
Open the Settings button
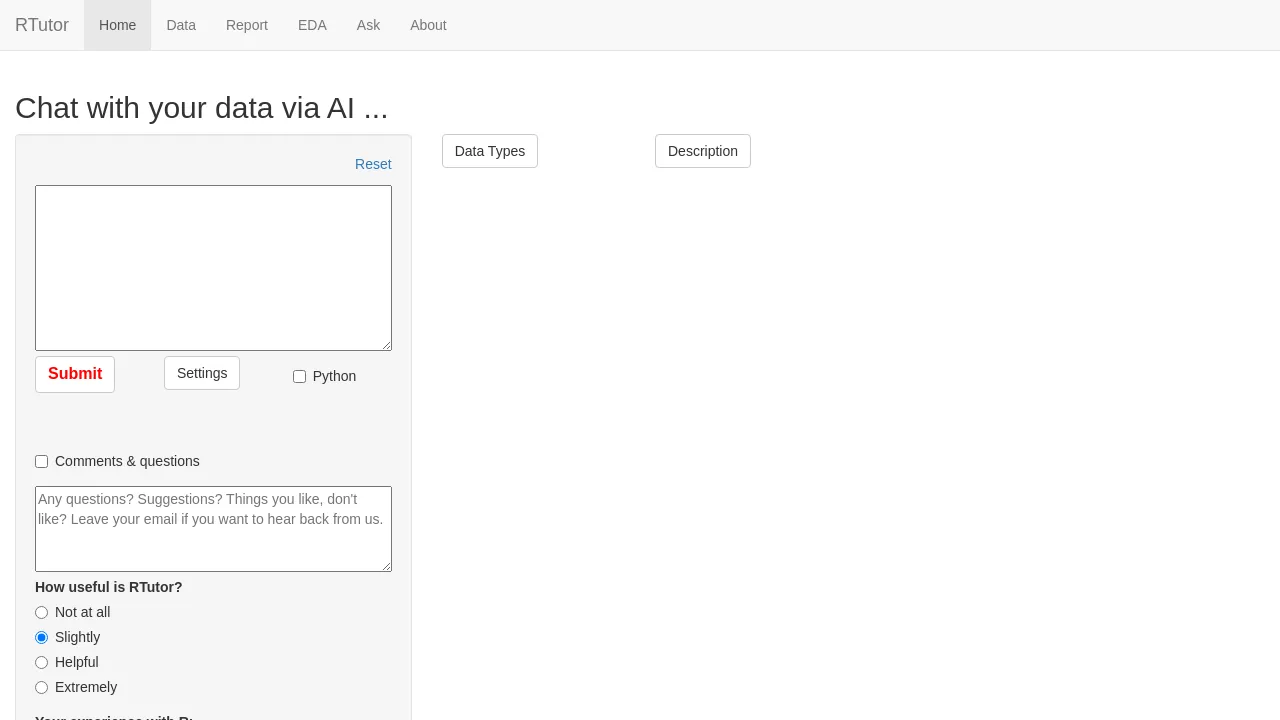[x=202, y=373]
